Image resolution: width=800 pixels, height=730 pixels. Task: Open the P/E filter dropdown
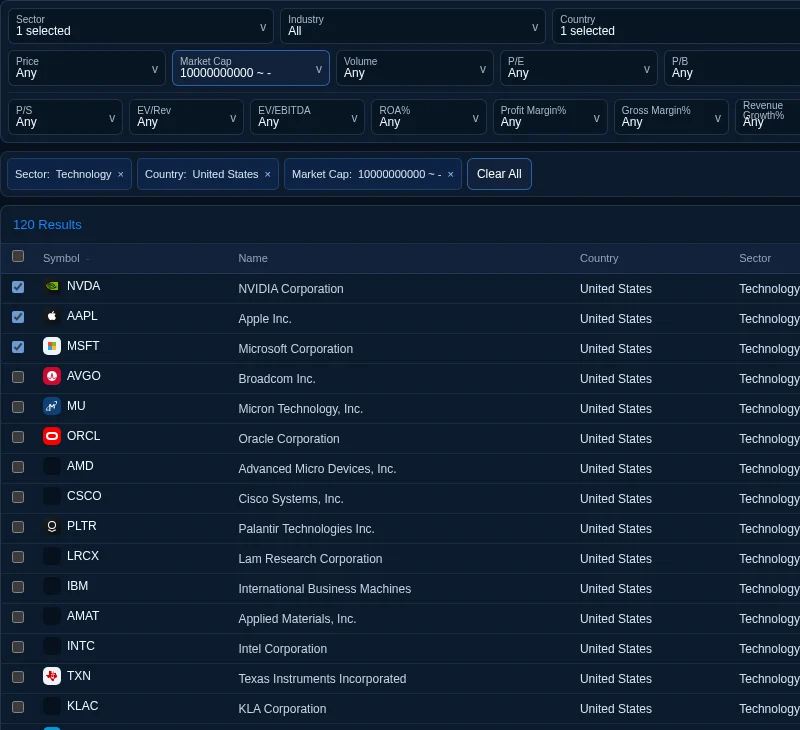(579, 68)
